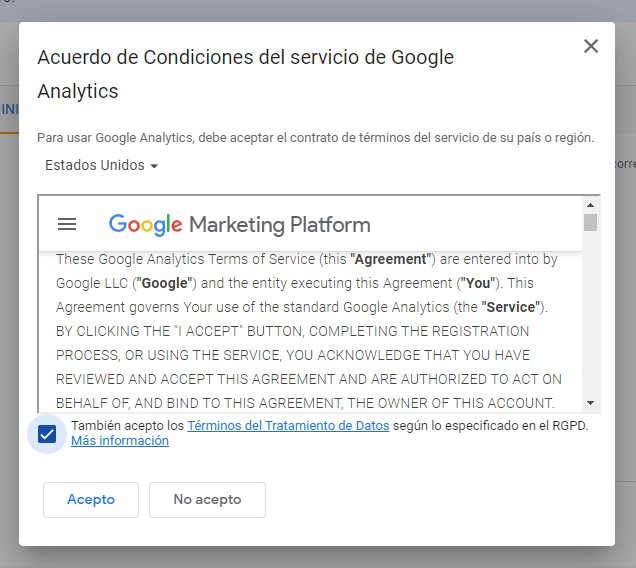The width and height of the screenshot is (636, 568).
Task: Click the terms frame scrollbar thumb
Action: 590,222
